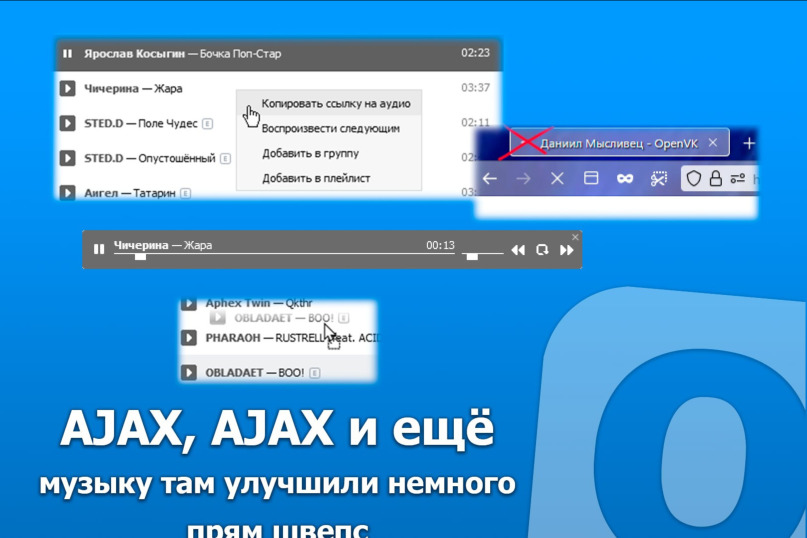This screenshot has width=807, height=538.
Task: Seek in the mini player progress bar
Action: pyautogui.click(x=284, y=254)
